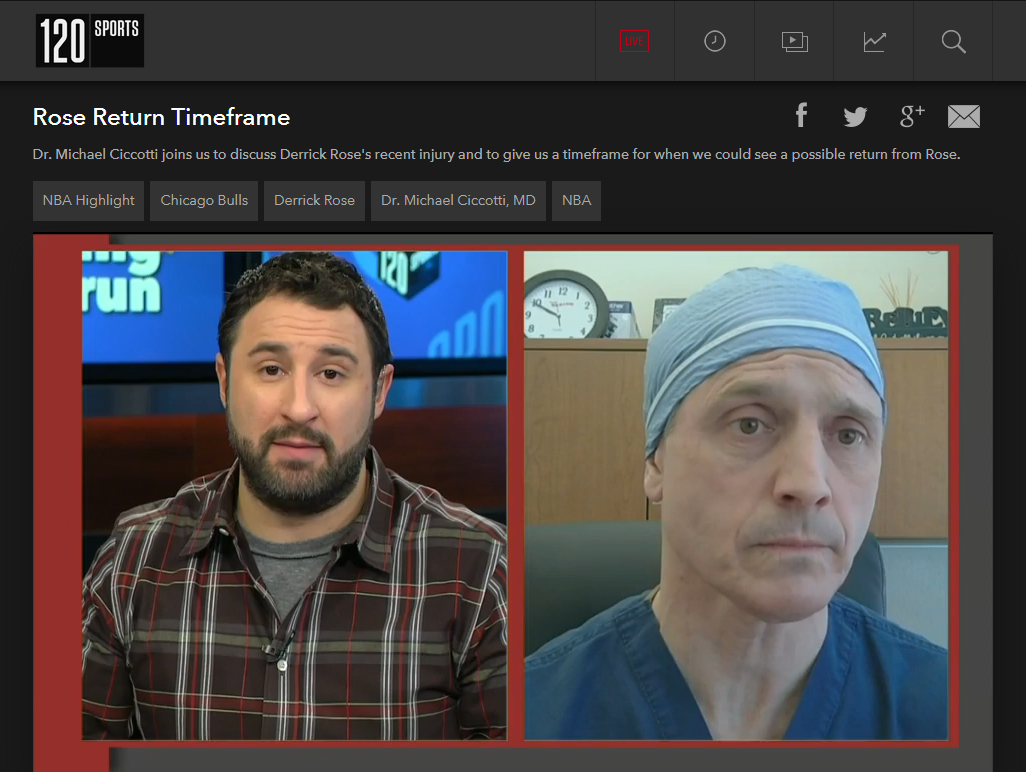This screenshot has height=772, width=1026.
Task: Select the Dr. Michael Ciccotti, MD tag
Action: pos(458,200)
